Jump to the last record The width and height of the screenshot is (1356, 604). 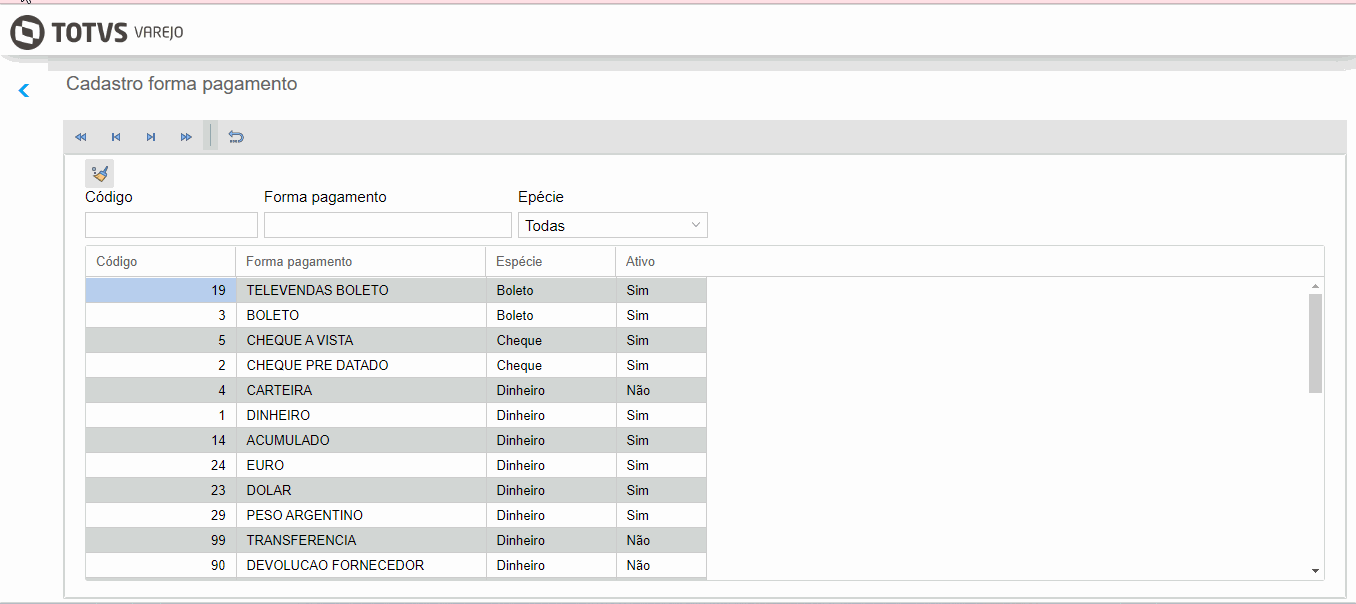click(186, 137)
